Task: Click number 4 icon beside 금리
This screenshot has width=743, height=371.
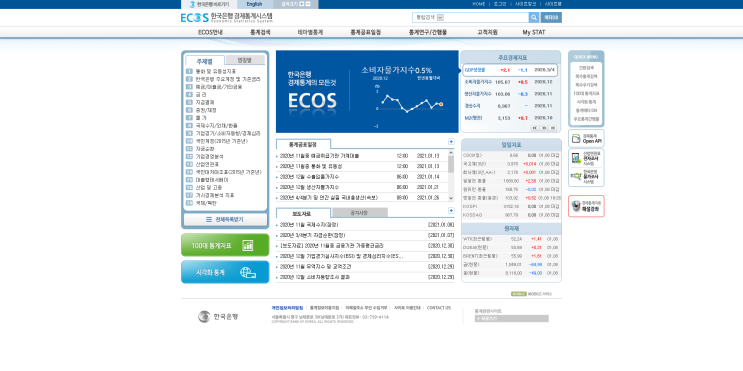Action: (x=189, y=95)
